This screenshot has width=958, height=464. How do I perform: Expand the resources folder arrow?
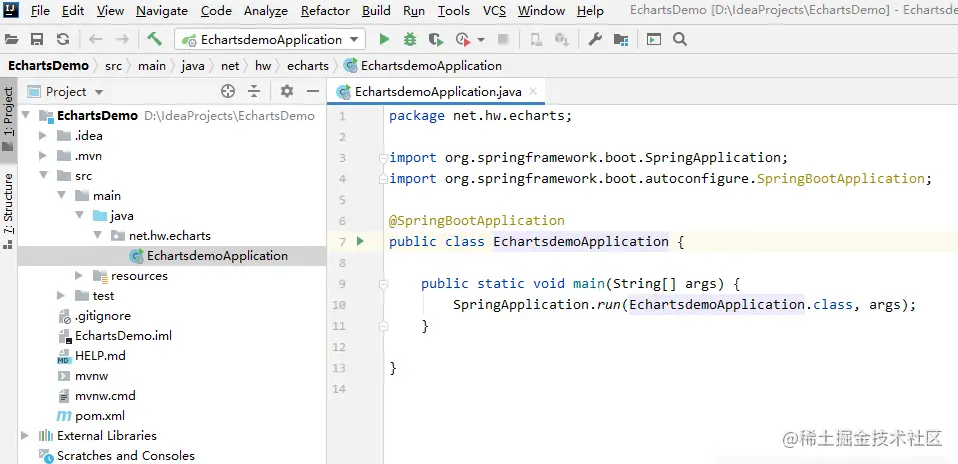[79, 276]
